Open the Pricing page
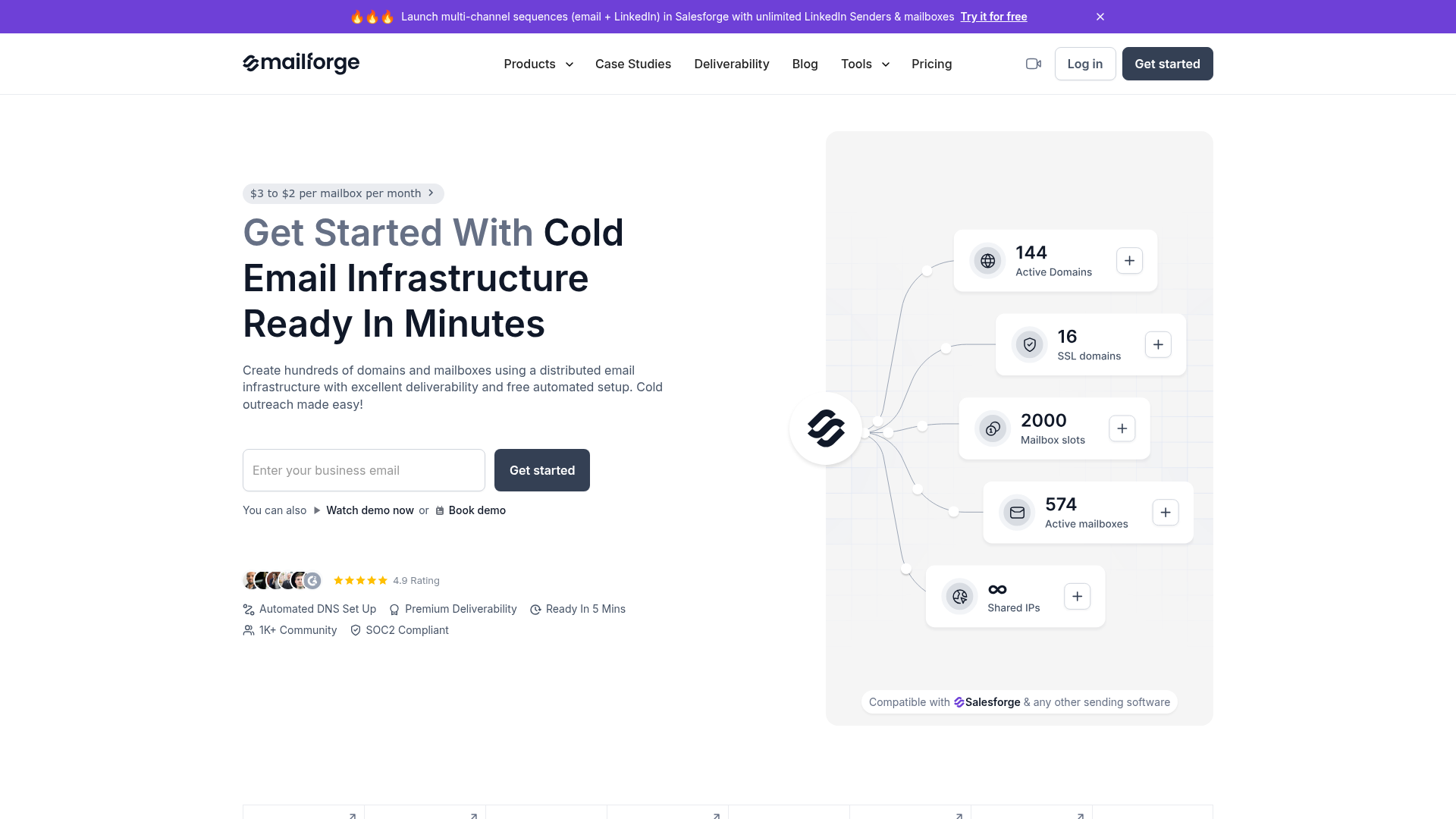 pyautogui.click(x=931, y=64)
